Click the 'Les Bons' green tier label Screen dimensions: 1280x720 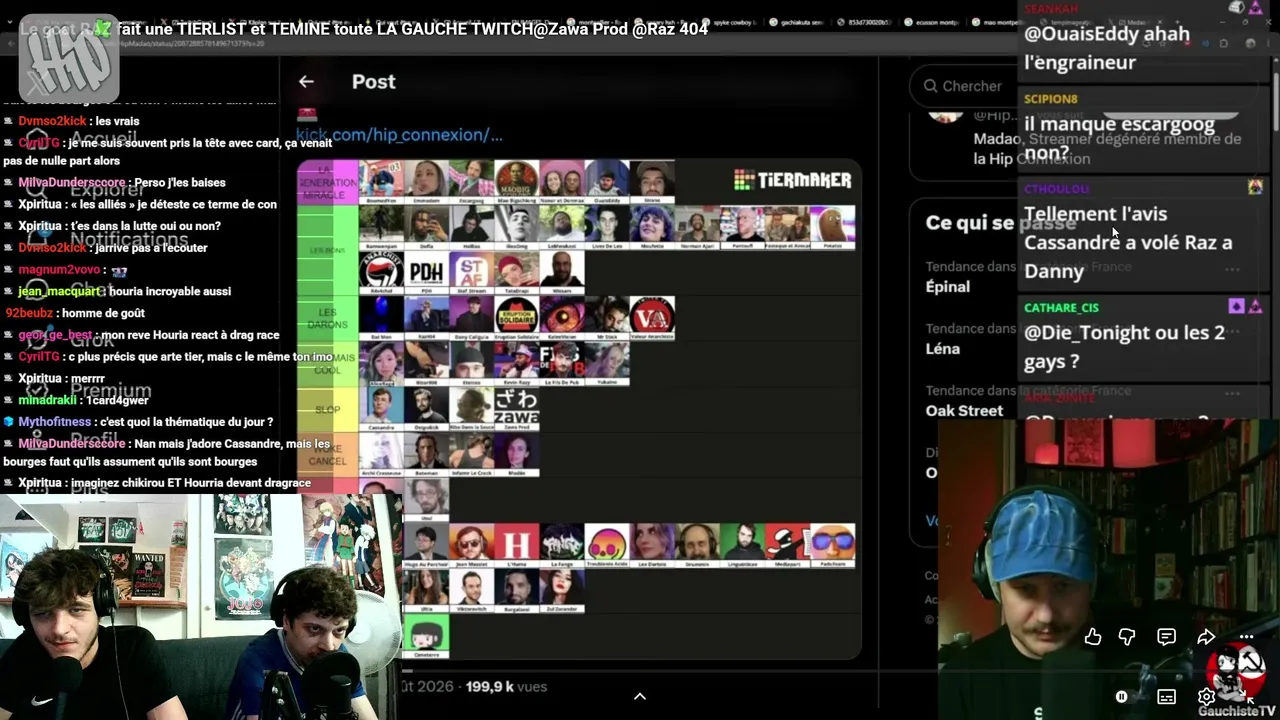click(328, 250)
